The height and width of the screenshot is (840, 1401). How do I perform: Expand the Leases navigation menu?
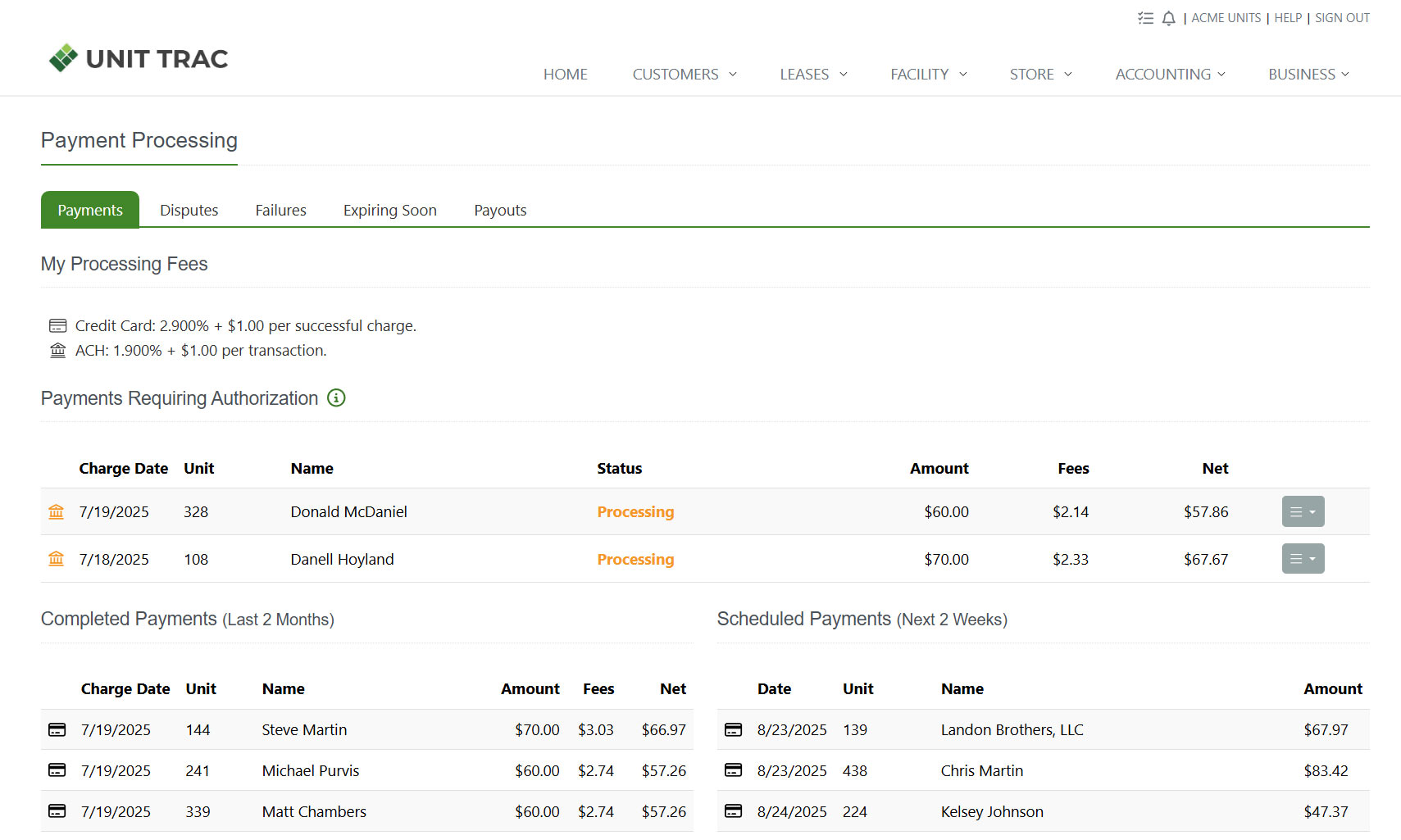(813, 74)
